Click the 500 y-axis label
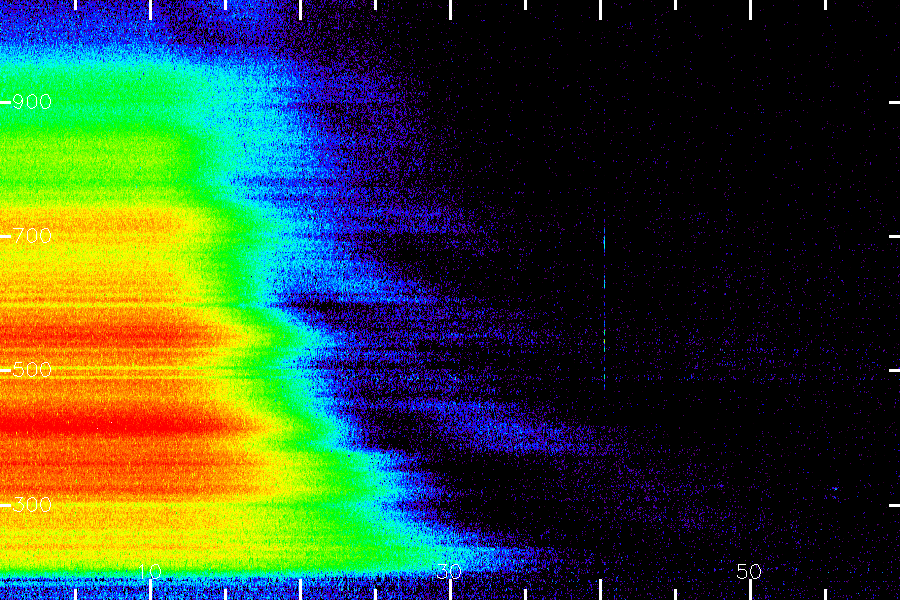The width and height of the screenshot is (900, 600). 32,370
